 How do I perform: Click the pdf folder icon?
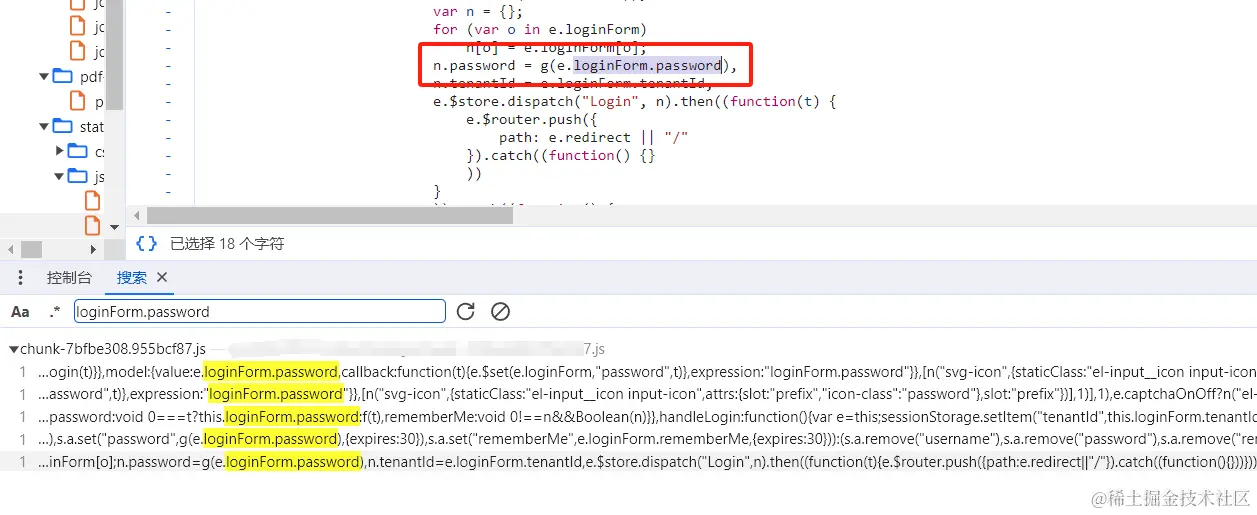point(63,76)
